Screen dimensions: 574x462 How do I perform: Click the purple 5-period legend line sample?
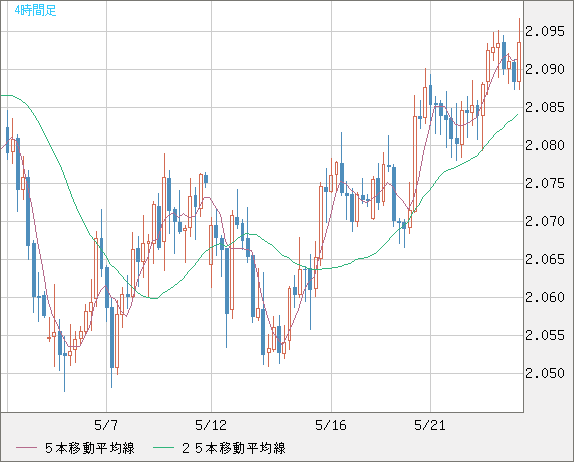26,448
